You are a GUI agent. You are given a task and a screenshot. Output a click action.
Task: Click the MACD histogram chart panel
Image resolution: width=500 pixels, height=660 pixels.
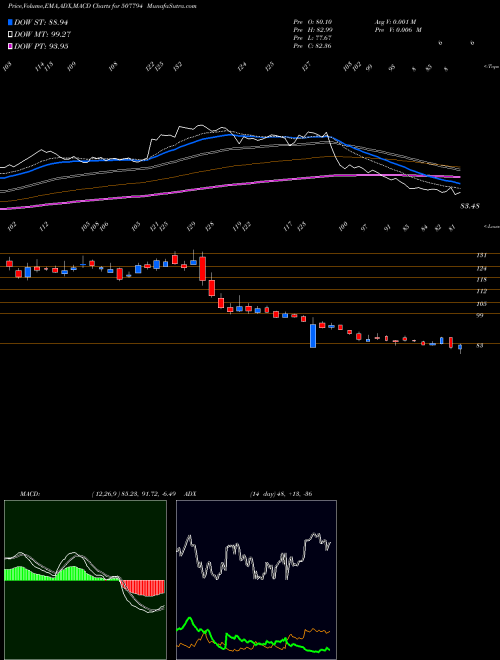[85, 580]
